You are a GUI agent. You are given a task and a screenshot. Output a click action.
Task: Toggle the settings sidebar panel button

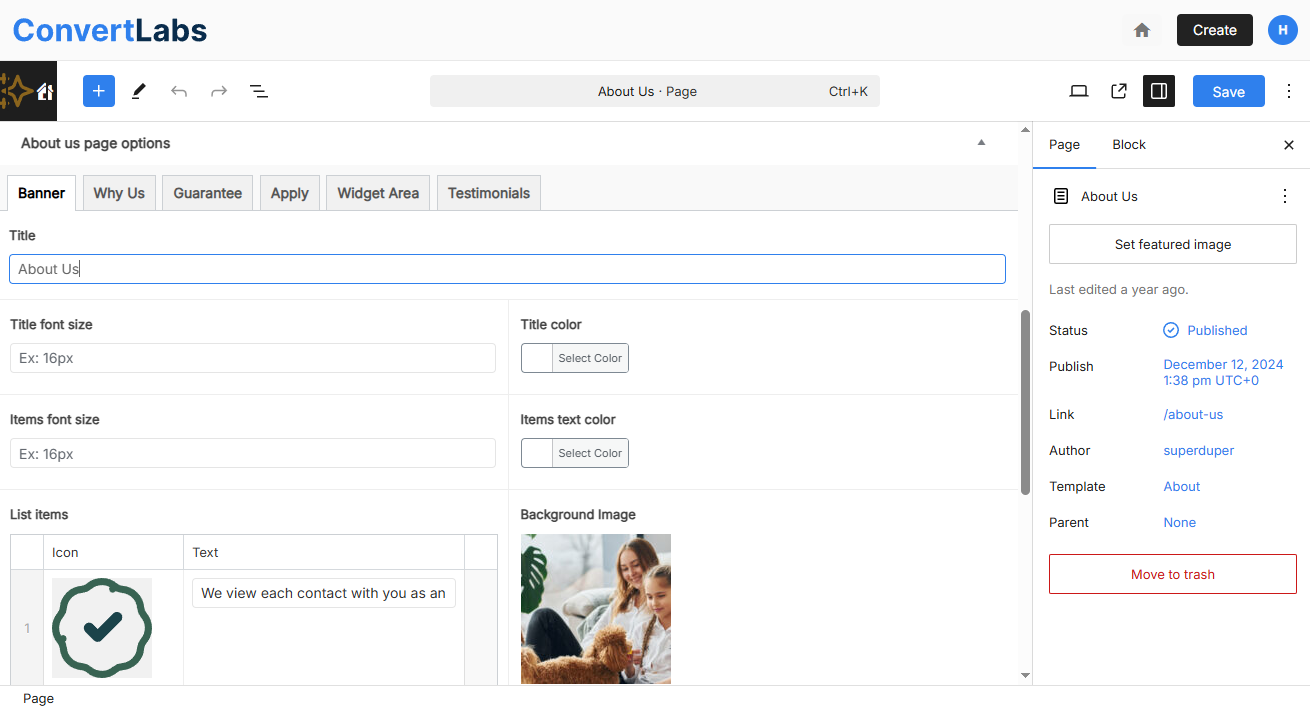point(1159,91)
